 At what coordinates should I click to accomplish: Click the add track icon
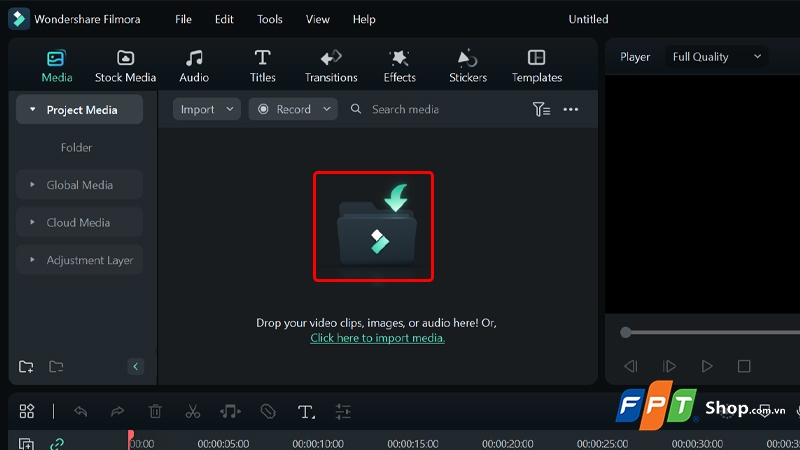(x=26, y=443)
